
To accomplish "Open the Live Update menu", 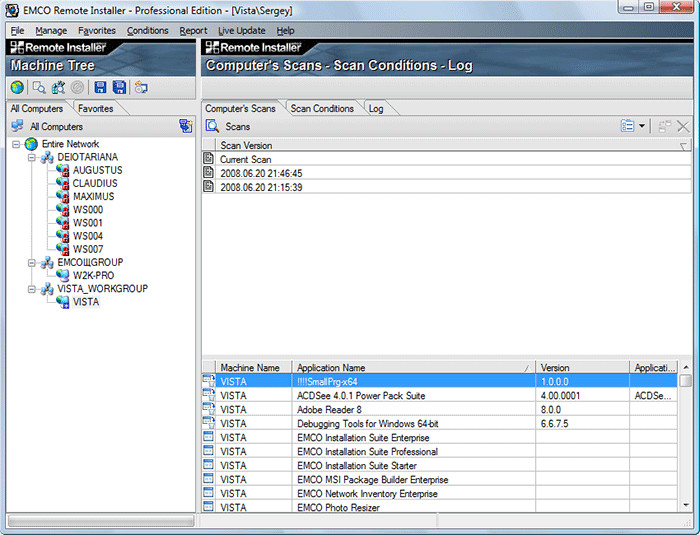I will 242,30.
